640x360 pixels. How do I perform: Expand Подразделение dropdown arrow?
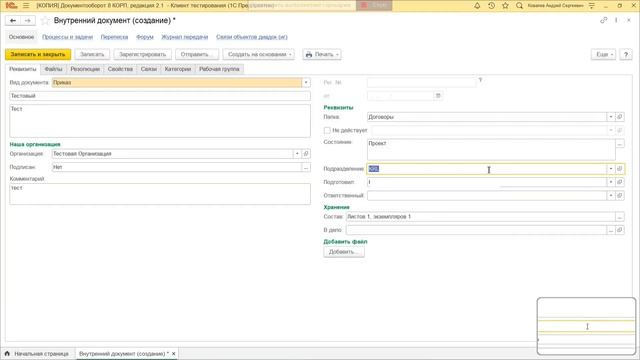611,169
